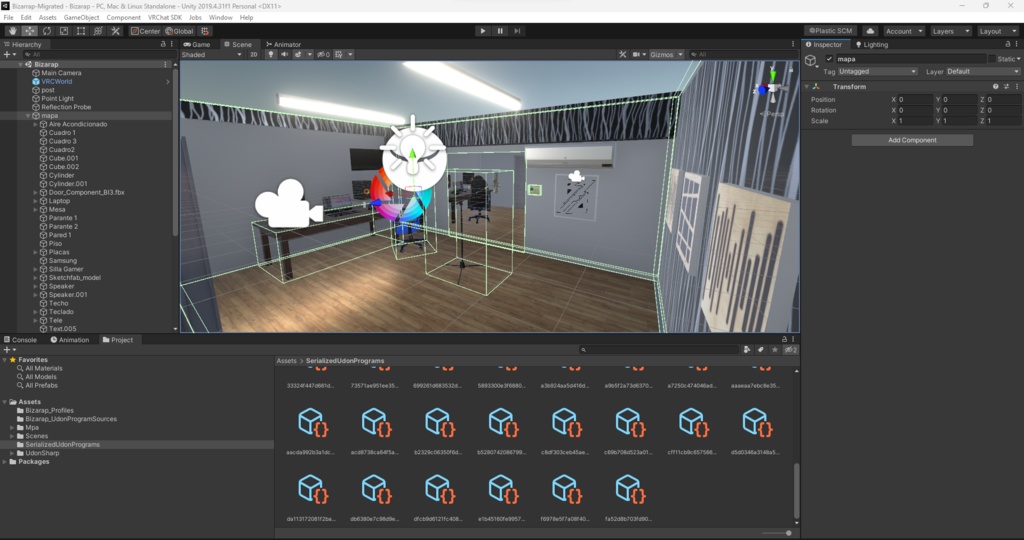Image resolution: width=1024 pixels, height=540 pixels.
Task: Collapse the Transform component
Action: pos(807,86)
